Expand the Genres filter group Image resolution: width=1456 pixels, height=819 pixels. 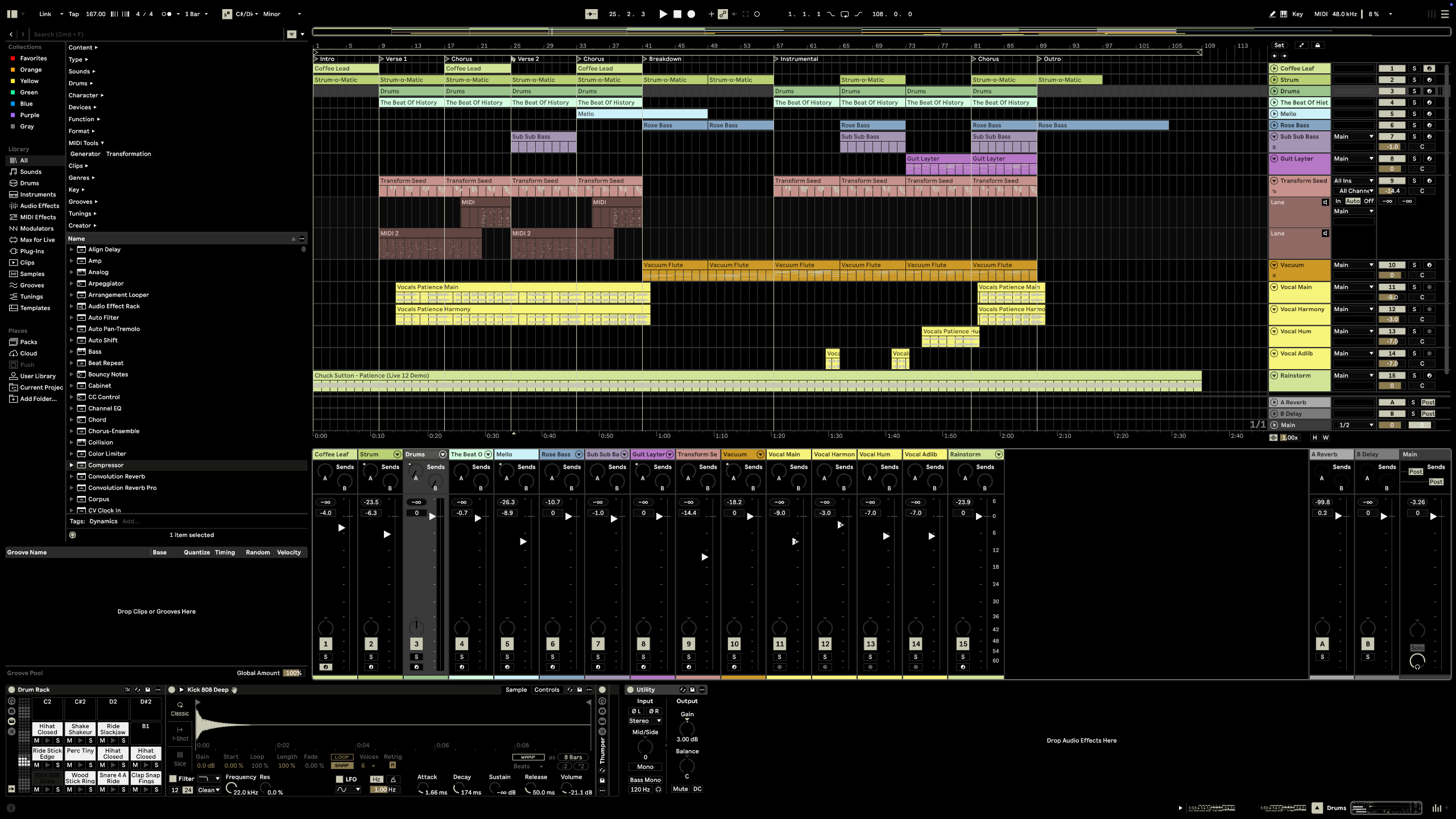click(81, 178)
